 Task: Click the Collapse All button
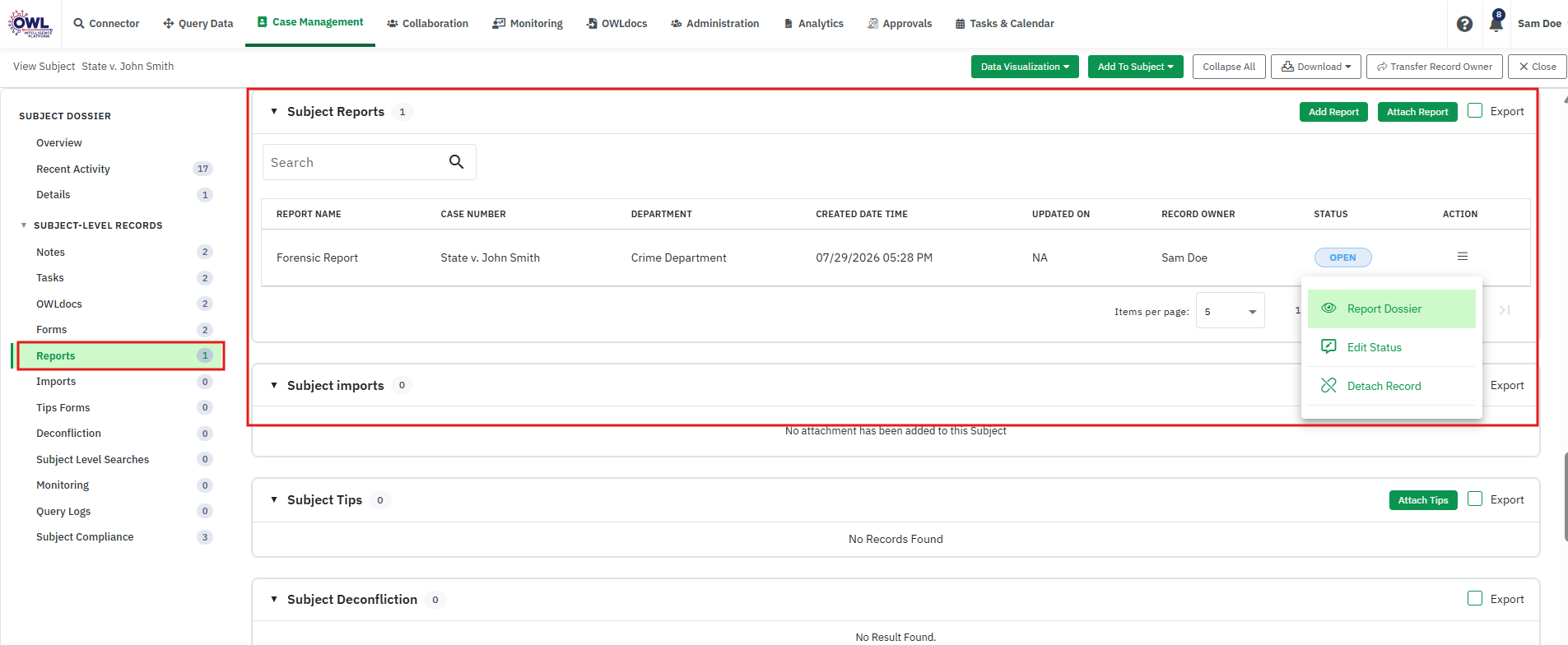(1229, 67)
